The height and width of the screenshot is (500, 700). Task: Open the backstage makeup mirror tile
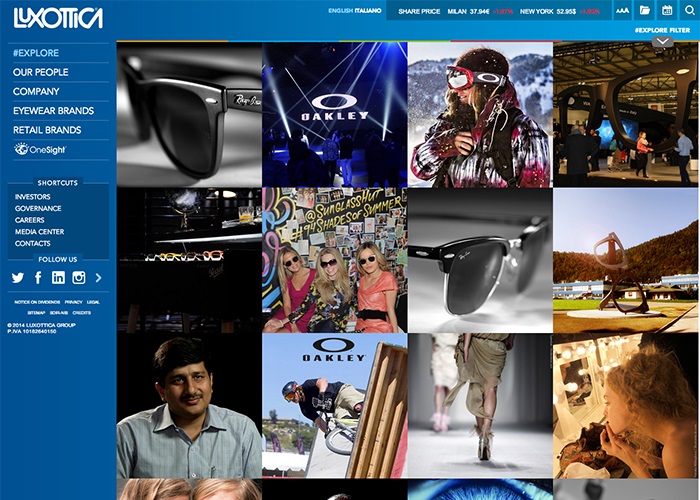point(626,406)
